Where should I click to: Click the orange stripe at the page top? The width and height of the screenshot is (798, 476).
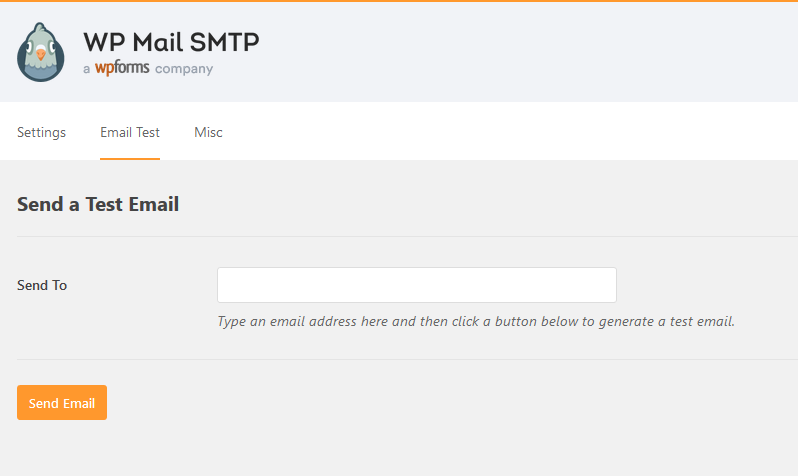pos(400,1)
